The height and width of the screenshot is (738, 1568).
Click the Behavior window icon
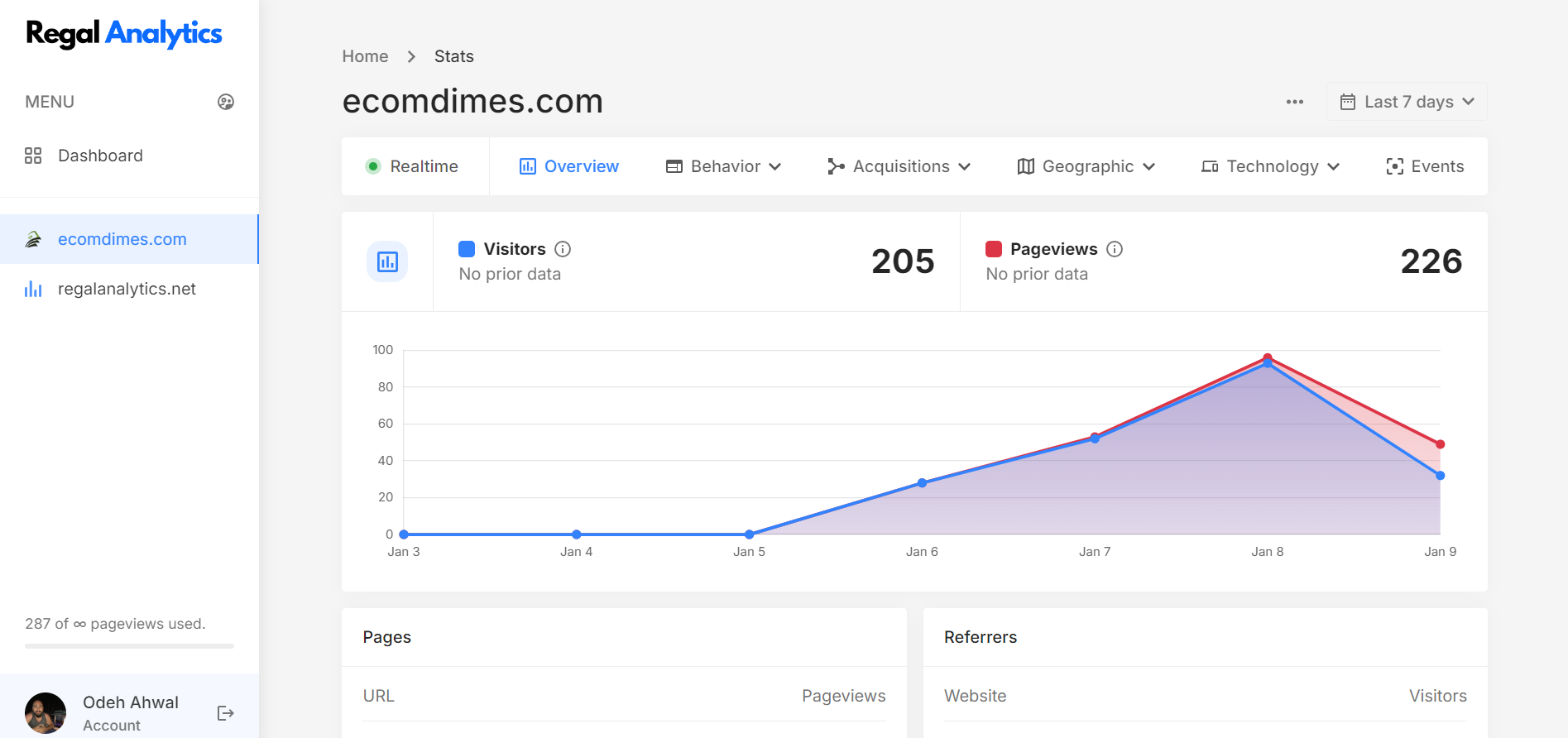(x=674, y=166)
